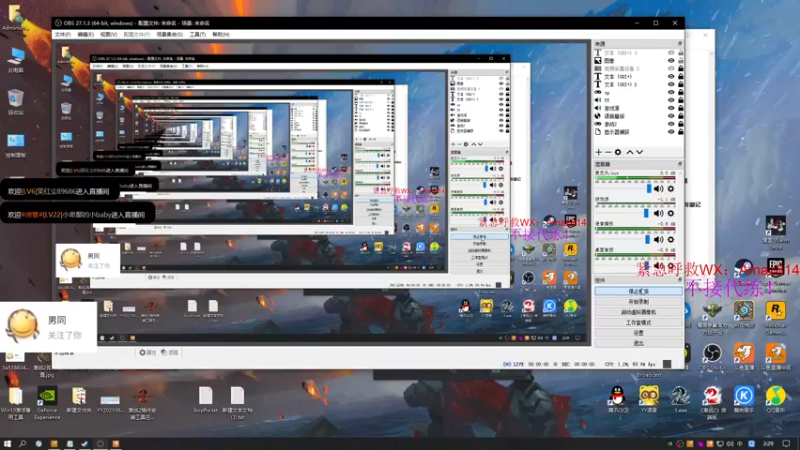
Task: Pop out the audio mixer dock panel
Action: (680, 164)
